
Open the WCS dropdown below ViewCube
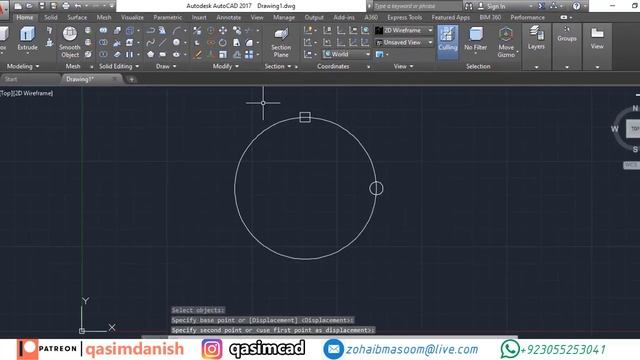tap(631, 165)
